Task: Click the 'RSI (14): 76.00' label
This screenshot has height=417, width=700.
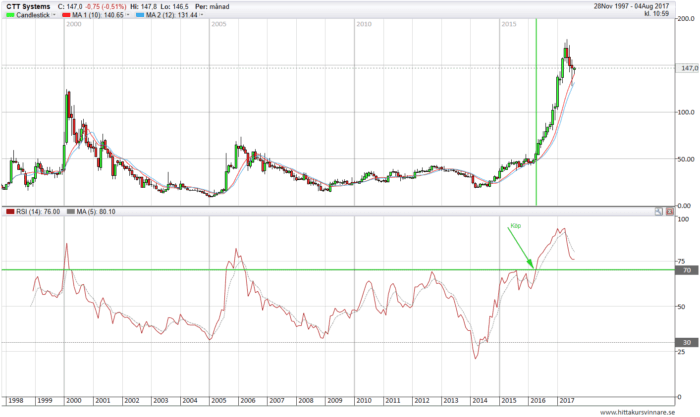Action: pyautogui.click(x=38, y=212)
